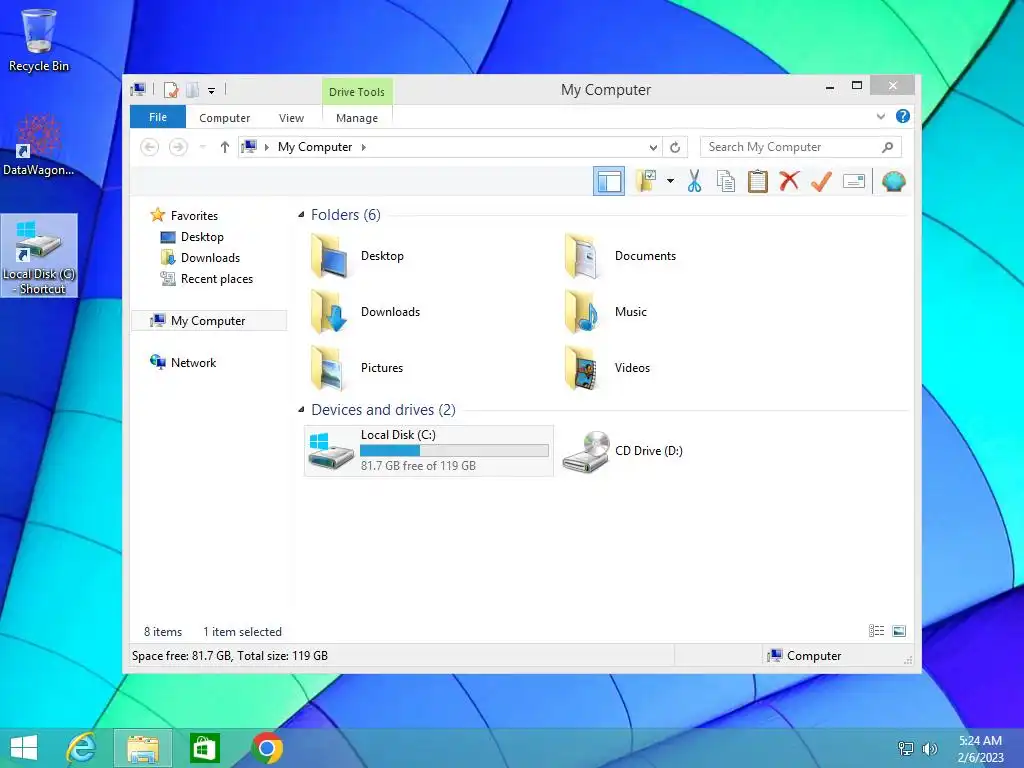
Task: Click the Drive Tools contextual tab header
Action: (x=357, y=91)
